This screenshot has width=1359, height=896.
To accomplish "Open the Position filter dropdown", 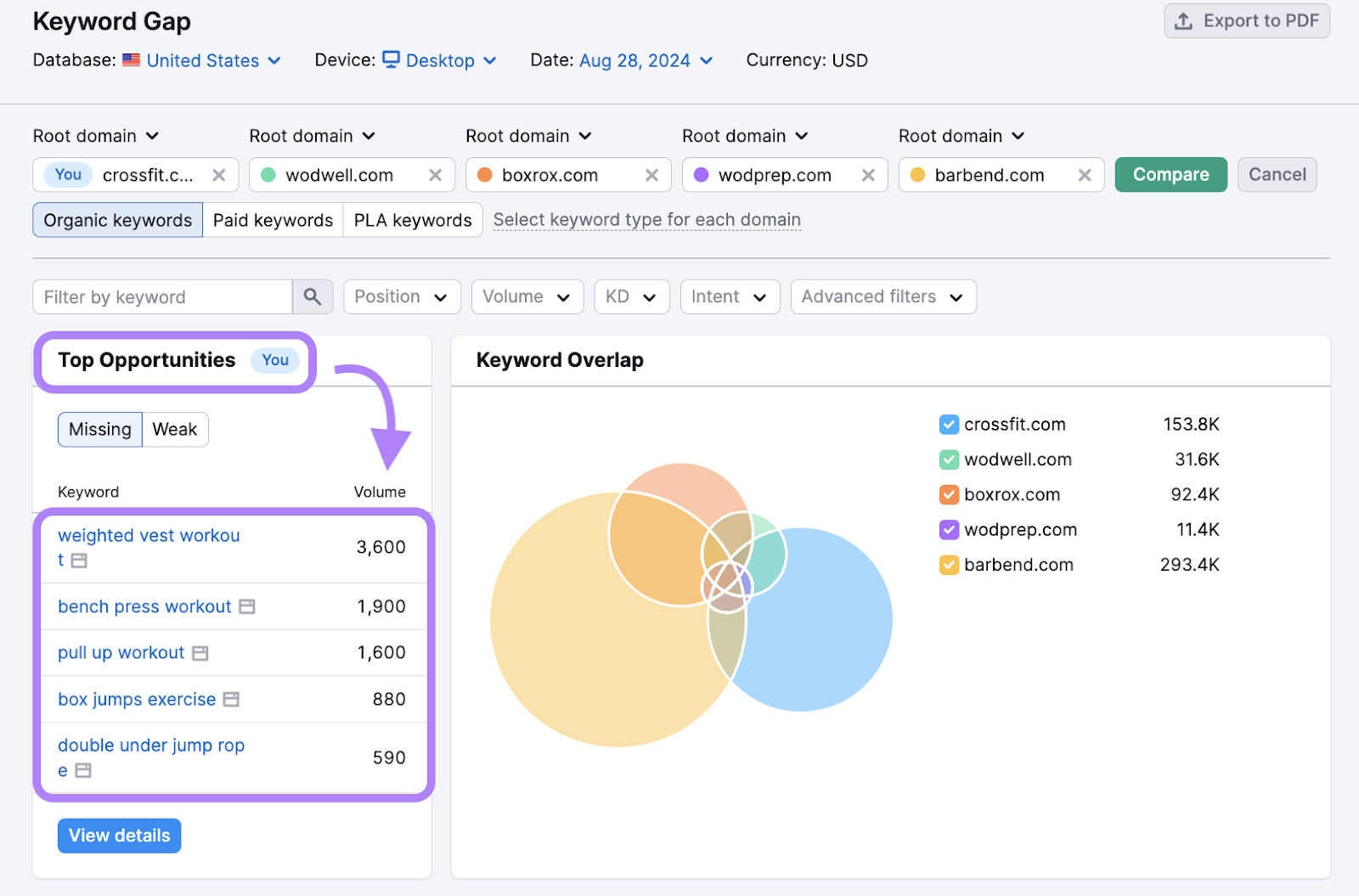I will tap(402, 296).
